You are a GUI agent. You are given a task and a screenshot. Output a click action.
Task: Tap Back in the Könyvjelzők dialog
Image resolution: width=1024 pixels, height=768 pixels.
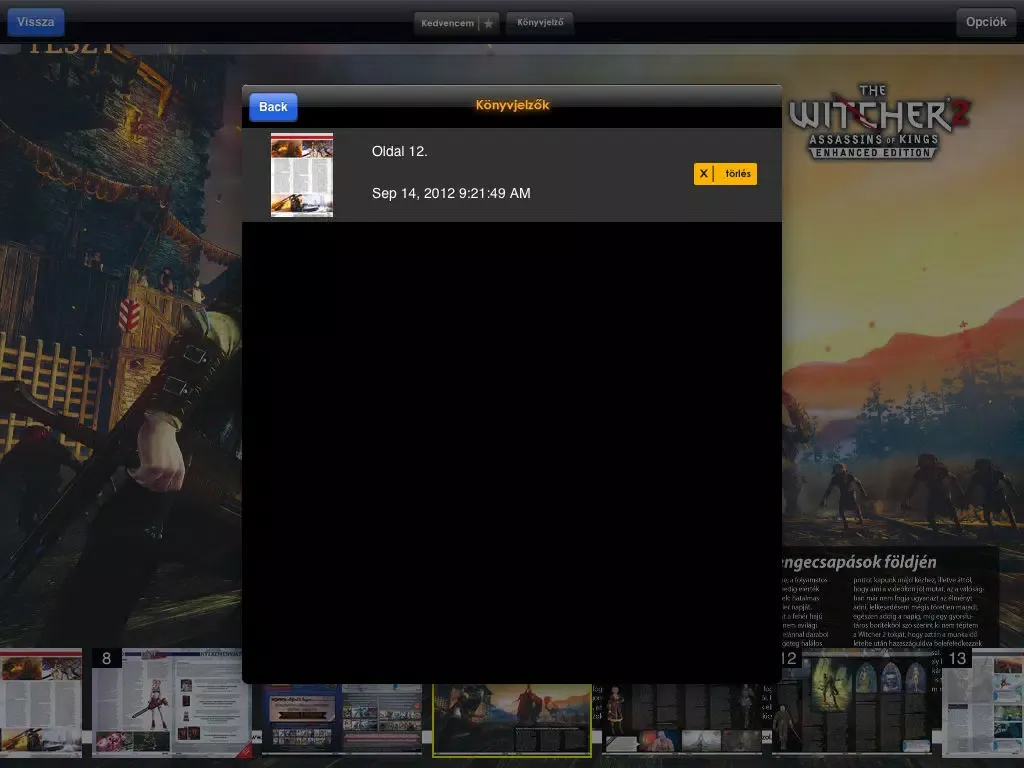point(273,107)
